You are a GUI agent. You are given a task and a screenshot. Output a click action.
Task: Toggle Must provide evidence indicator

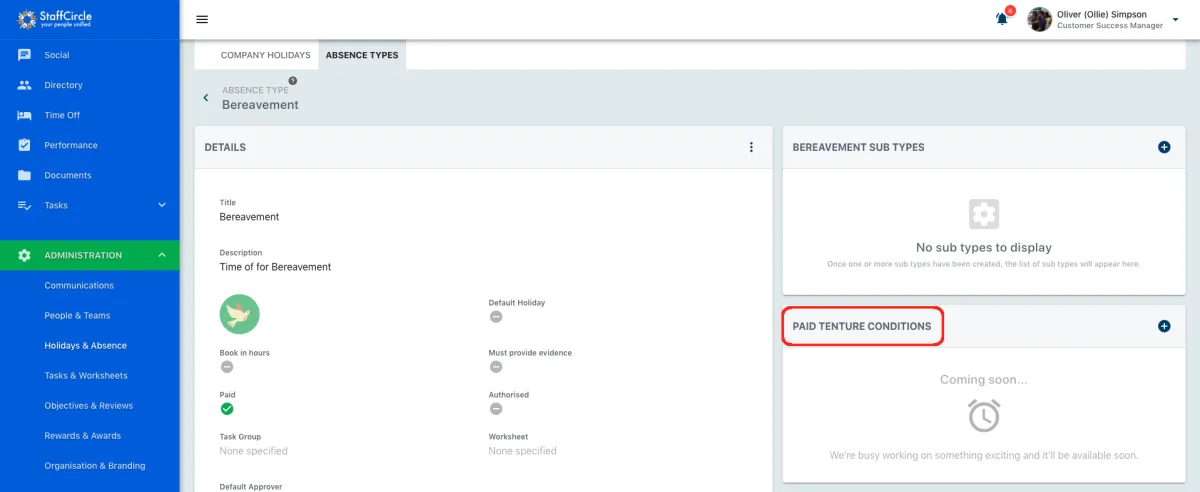[x=496, y=367]
